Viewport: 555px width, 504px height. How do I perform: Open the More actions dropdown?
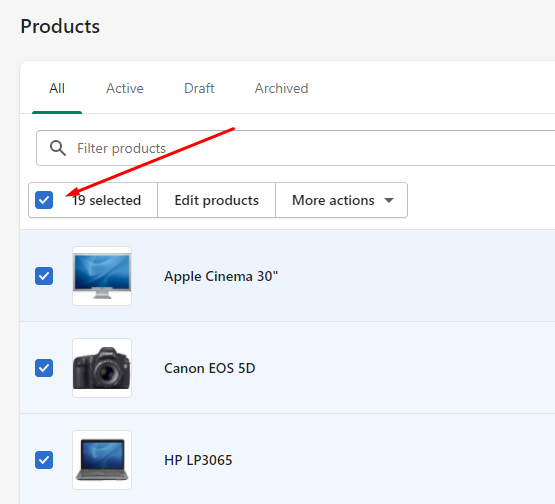point(342,200)
